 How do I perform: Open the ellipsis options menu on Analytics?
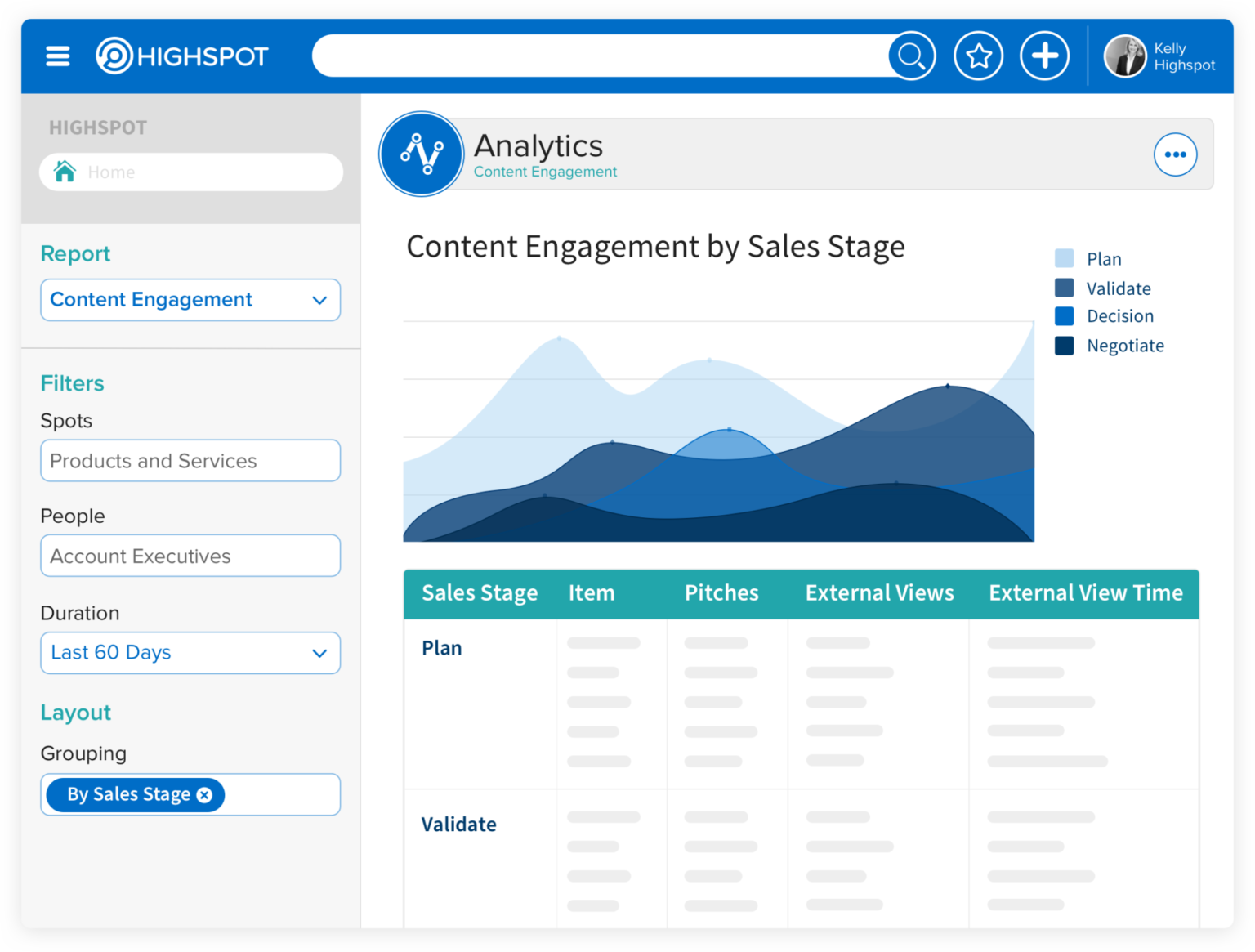[x=1175, y=154]
